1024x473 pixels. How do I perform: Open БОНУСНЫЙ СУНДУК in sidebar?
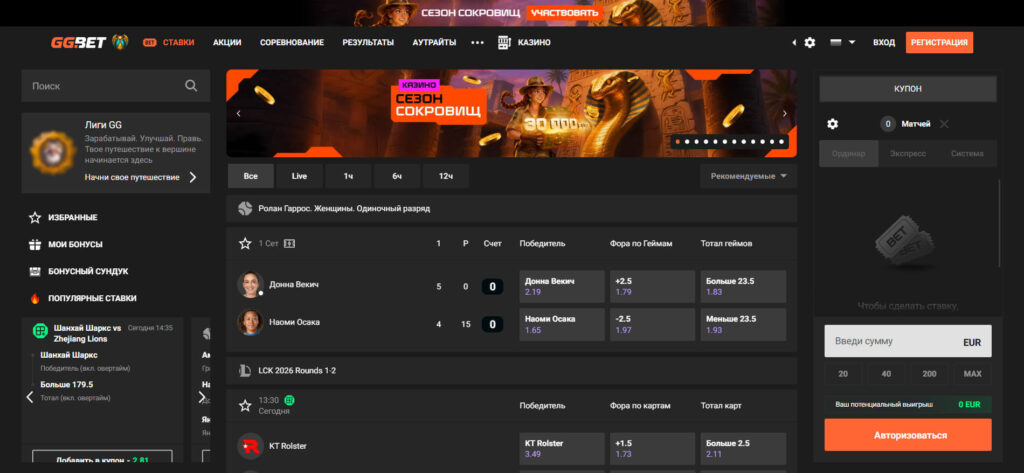pos(88,271)
